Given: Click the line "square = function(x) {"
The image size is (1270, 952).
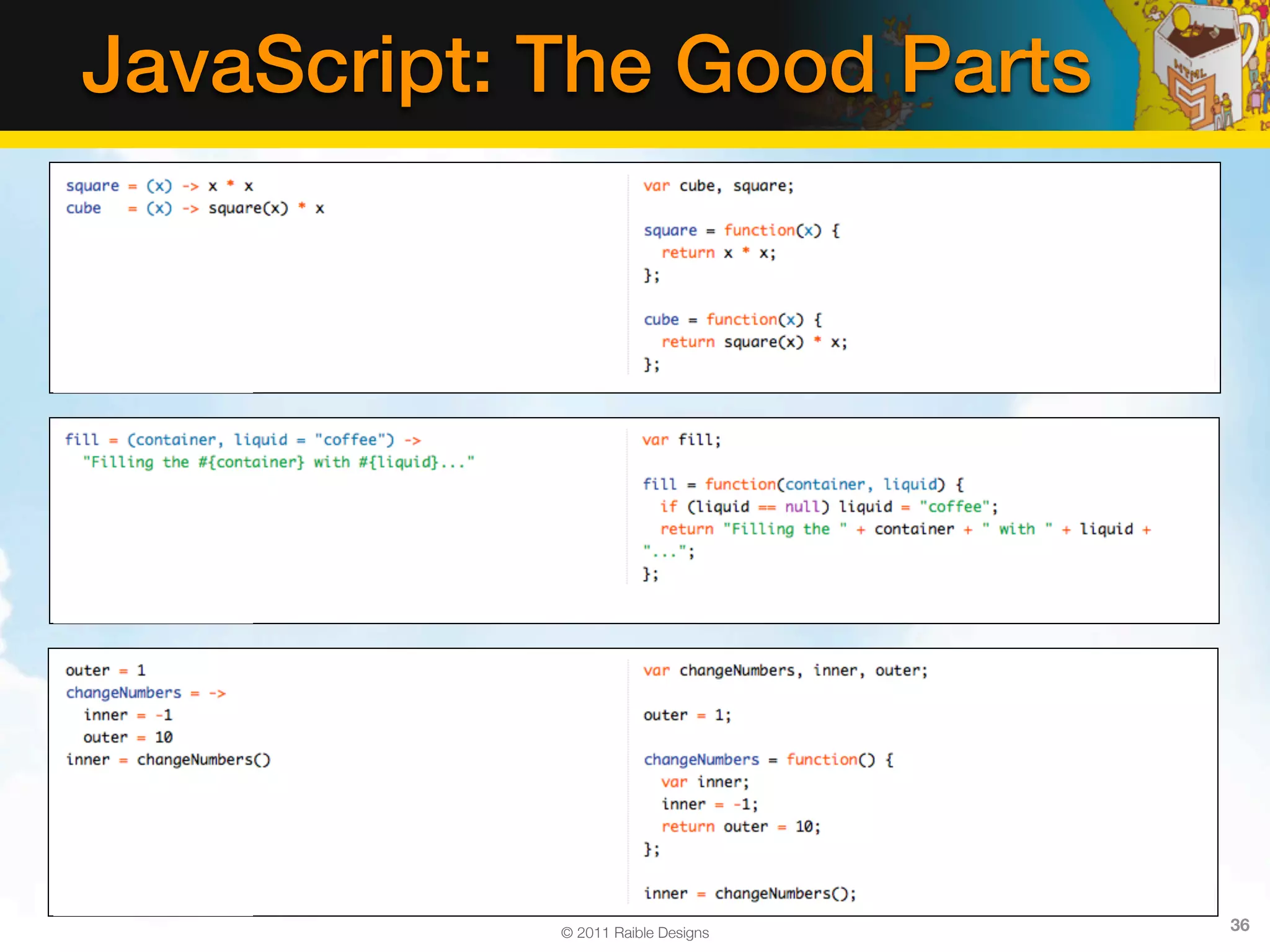Looking at the screenshot, I should pyautogui.click(x=742, y=231).
